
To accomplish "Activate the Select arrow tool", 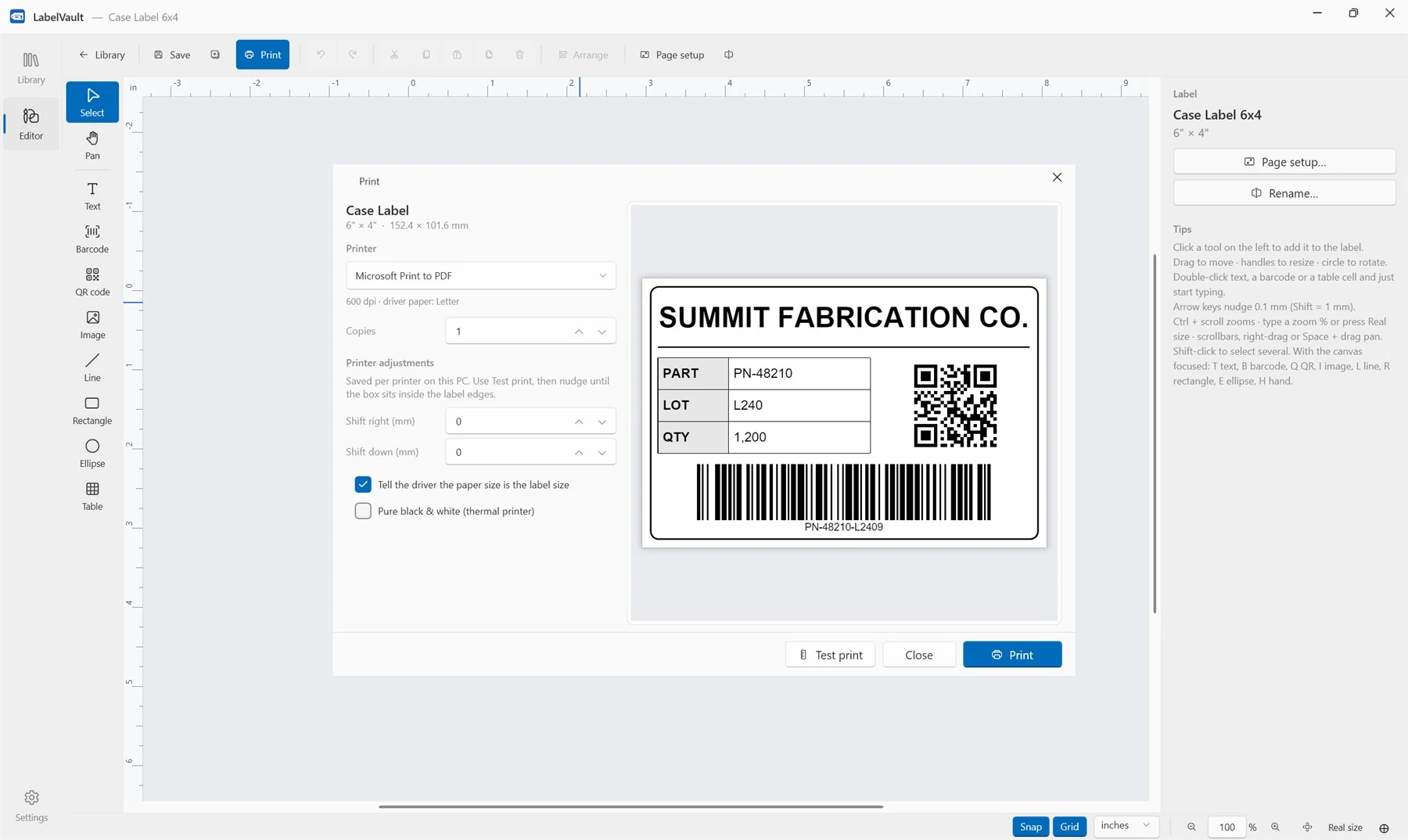I will click(92, 102).
